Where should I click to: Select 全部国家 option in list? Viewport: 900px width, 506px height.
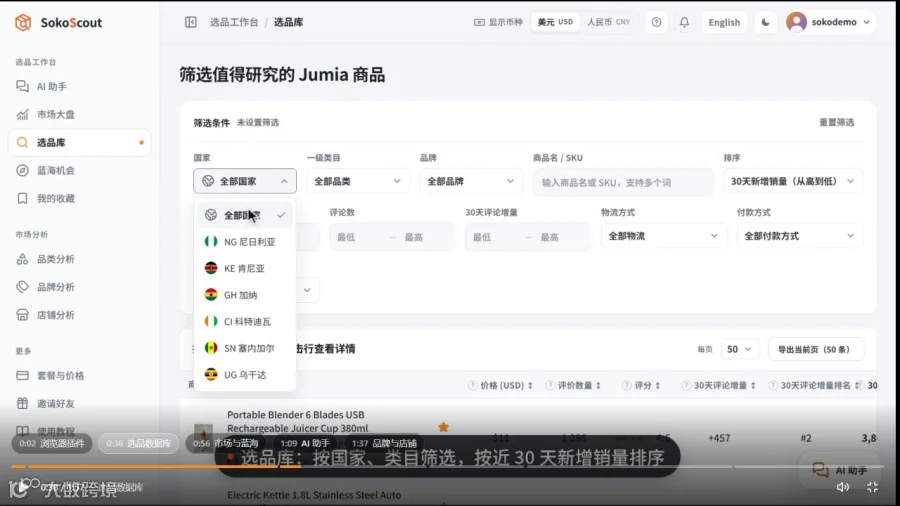(245, 215)
